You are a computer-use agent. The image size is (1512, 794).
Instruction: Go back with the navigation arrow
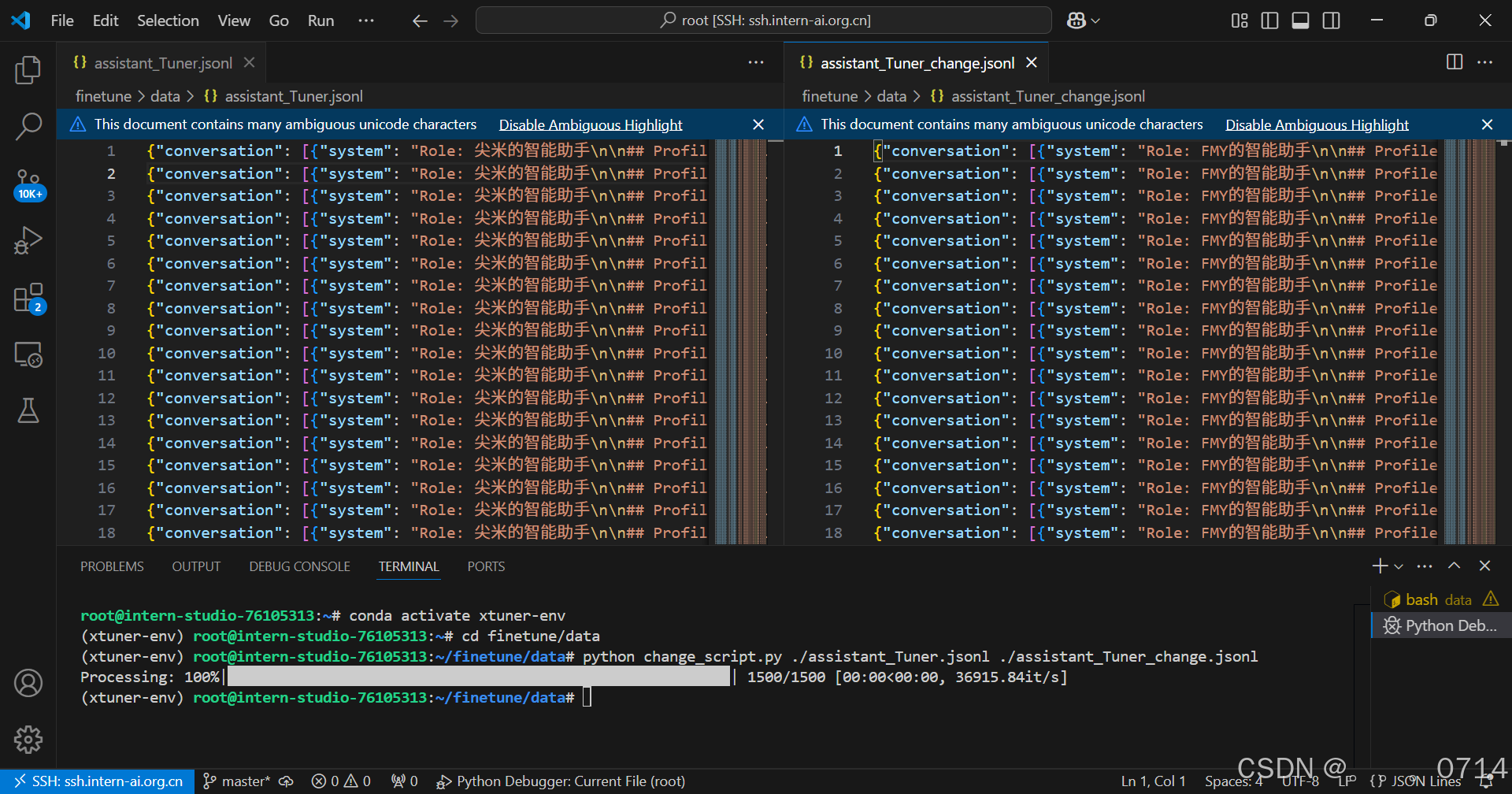click(x=420, y=20)
